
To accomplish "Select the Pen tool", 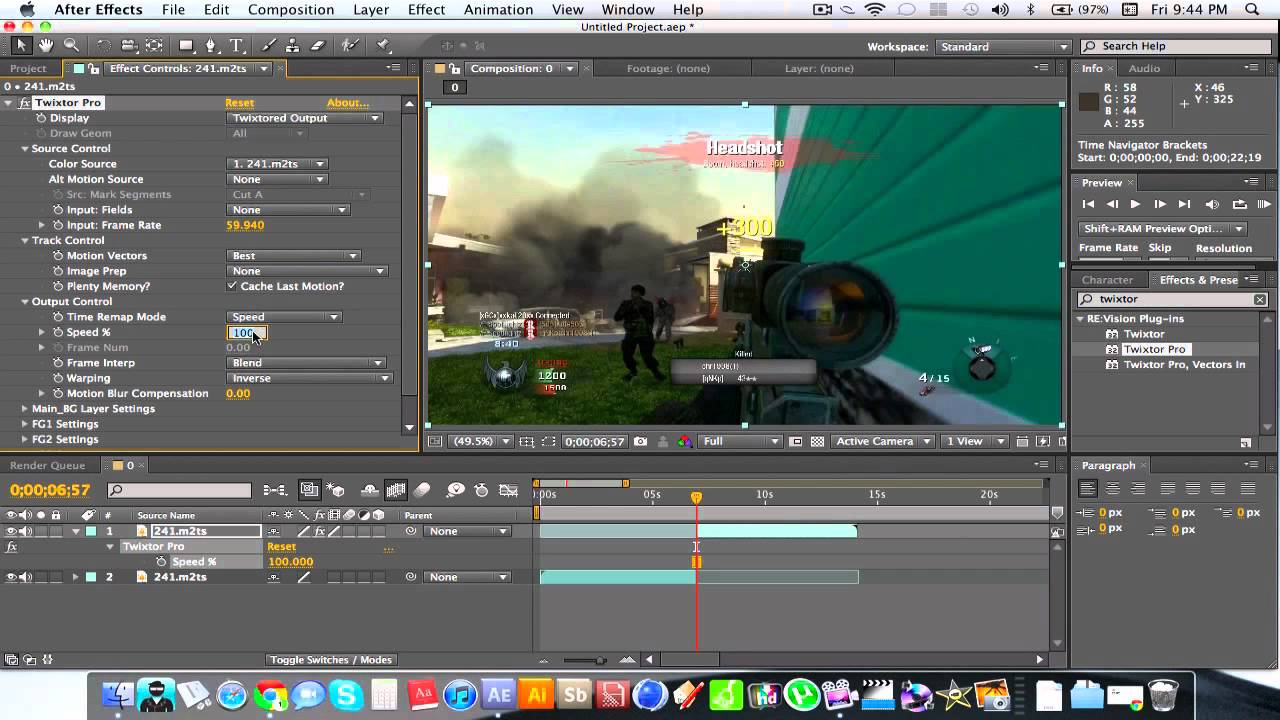I will (x=211, y=46).
